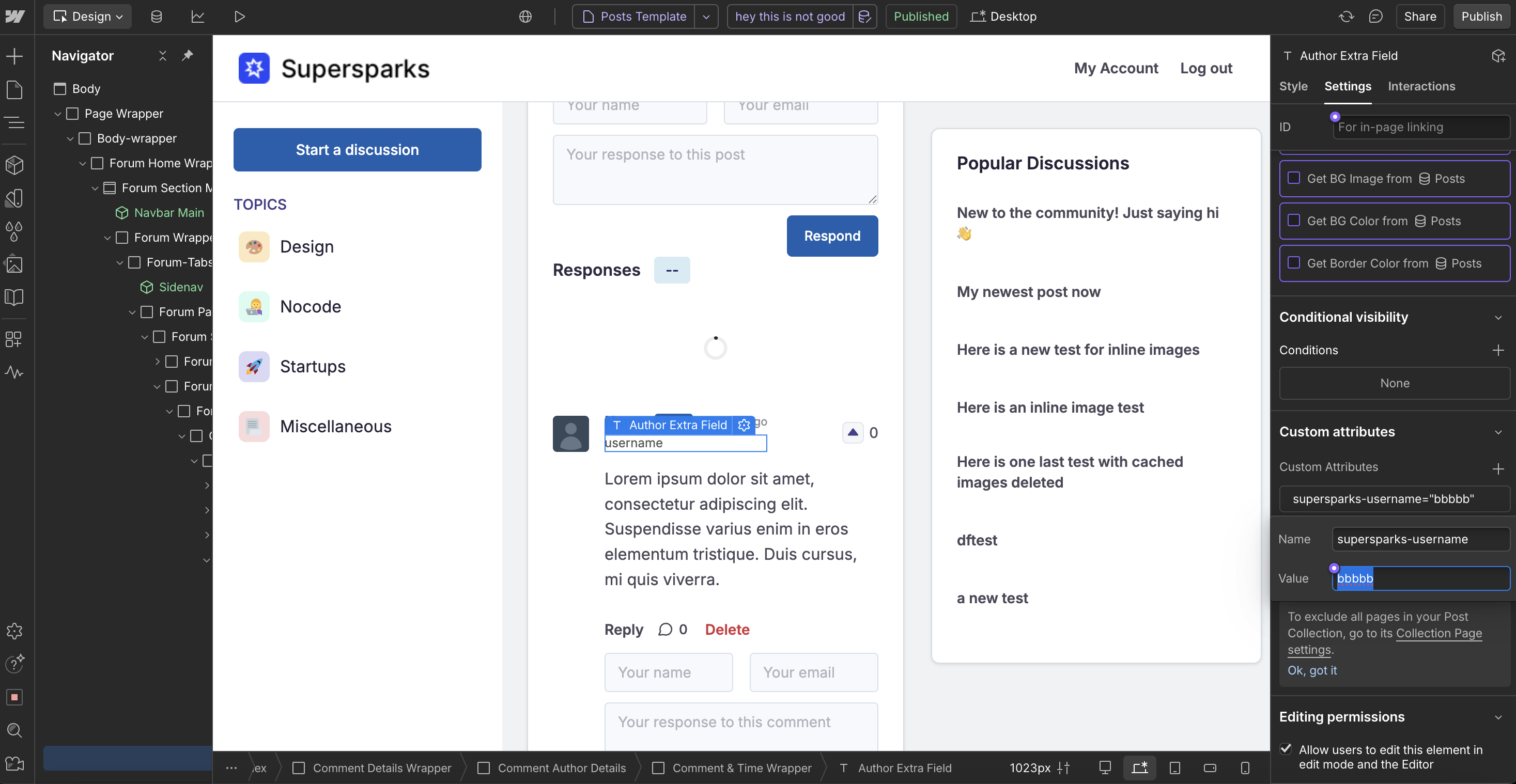Image resolution: width=1516 pixels, height=784 pixels.
Task: Collapse the Conditional visibility section
Action: click(1498, 317)
